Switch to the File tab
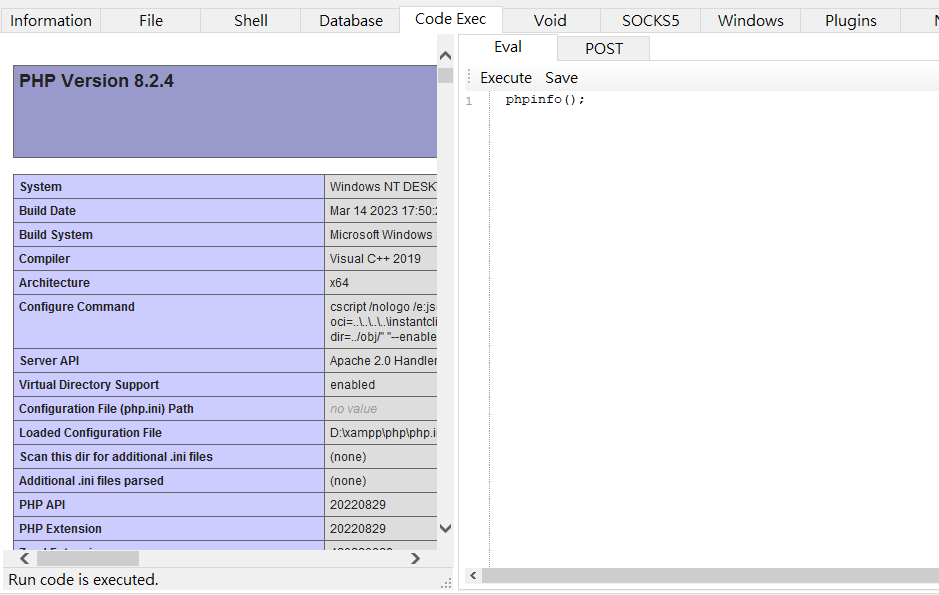The image size is (939, 595). coord(150,21)
